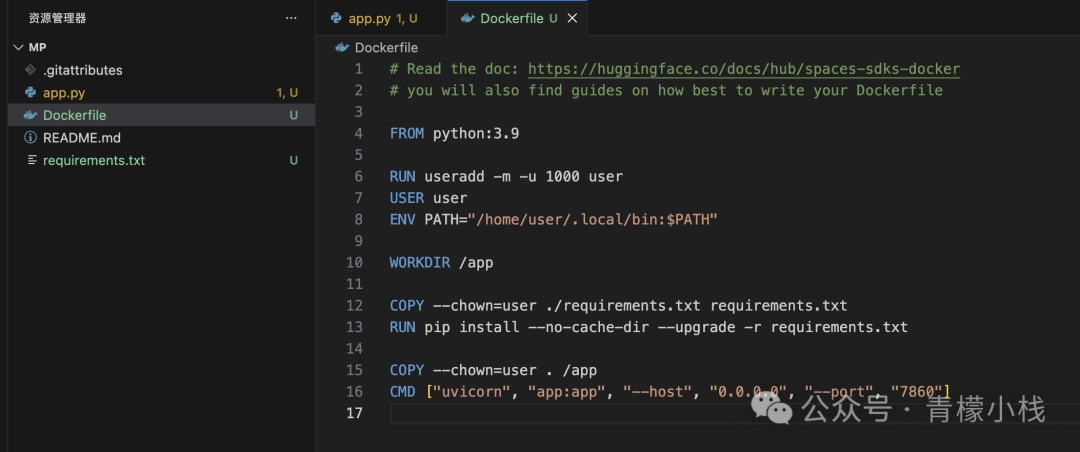The height and width of the screenshot is (452, 1080).
Task: Click the Docker icon on Dockerfile tab
Action: click(x=468, y=19)
